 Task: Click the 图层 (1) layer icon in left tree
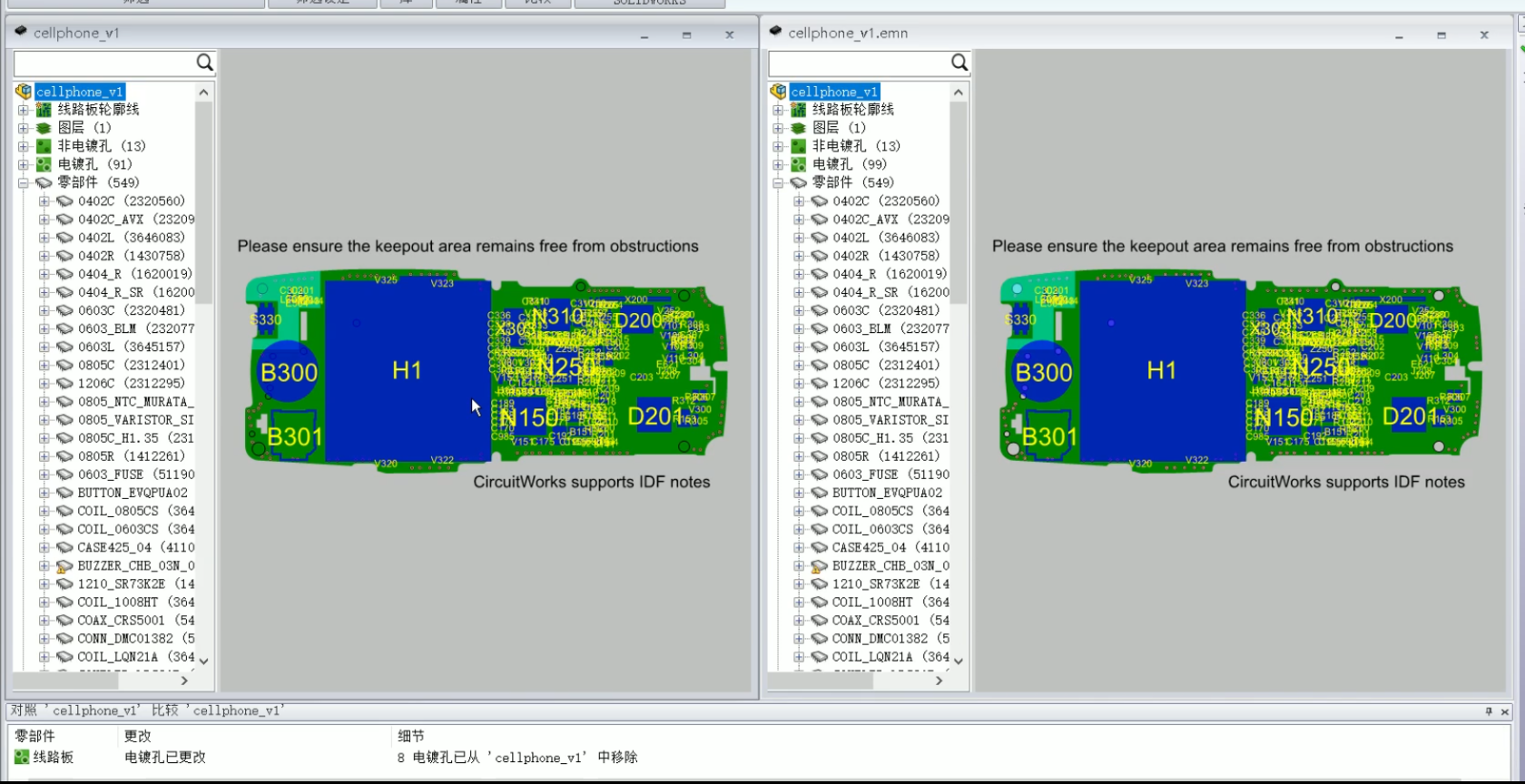click(x=44, y=128)
